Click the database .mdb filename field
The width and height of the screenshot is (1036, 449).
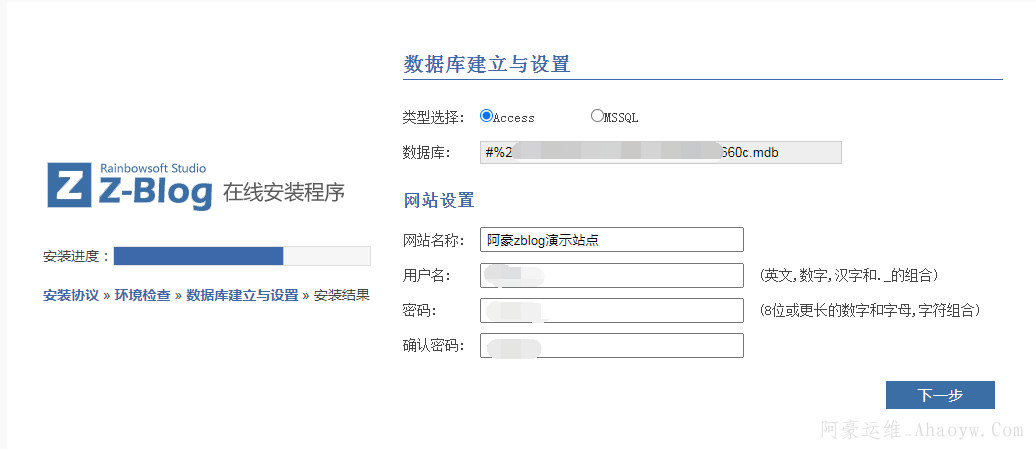pos(660,152)
